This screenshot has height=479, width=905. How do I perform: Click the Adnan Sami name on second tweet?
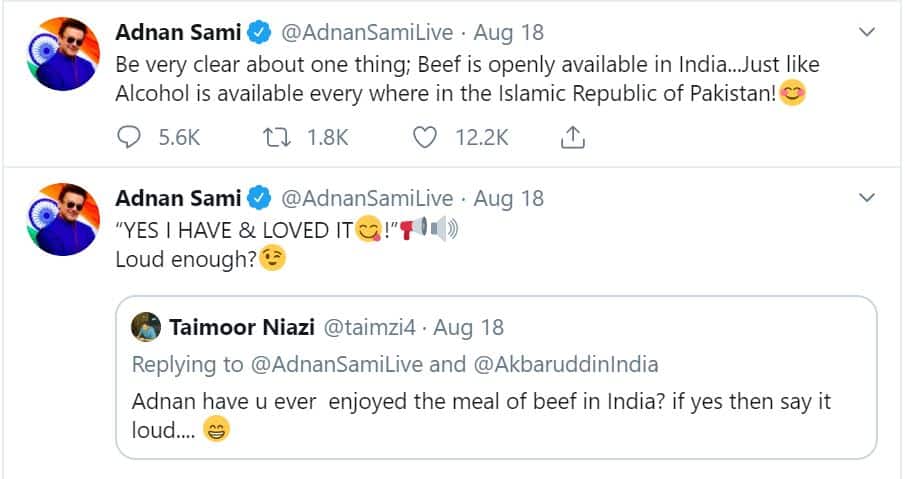178,198
